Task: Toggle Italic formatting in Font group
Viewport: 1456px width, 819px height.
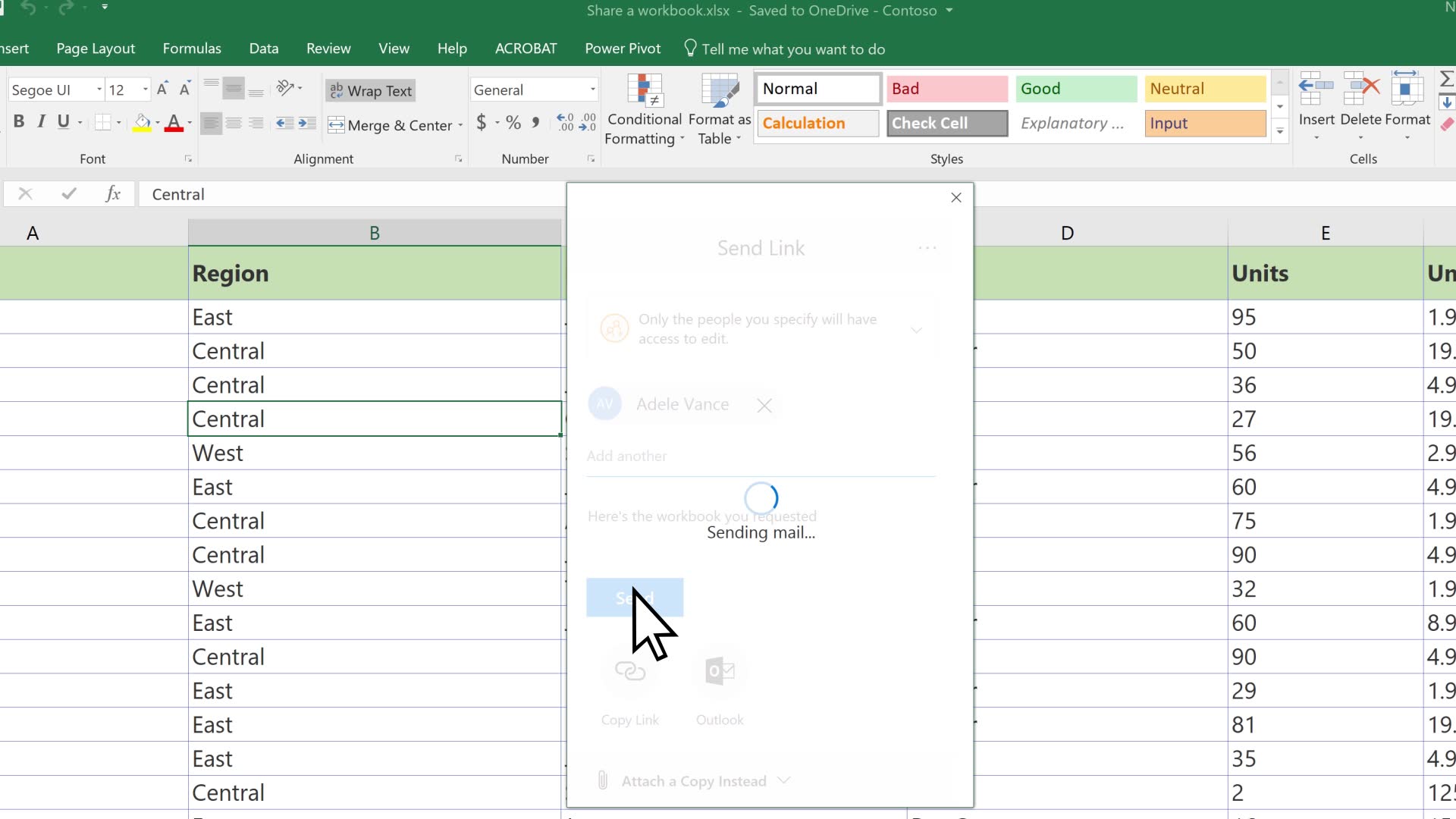Action: point(41,122)
